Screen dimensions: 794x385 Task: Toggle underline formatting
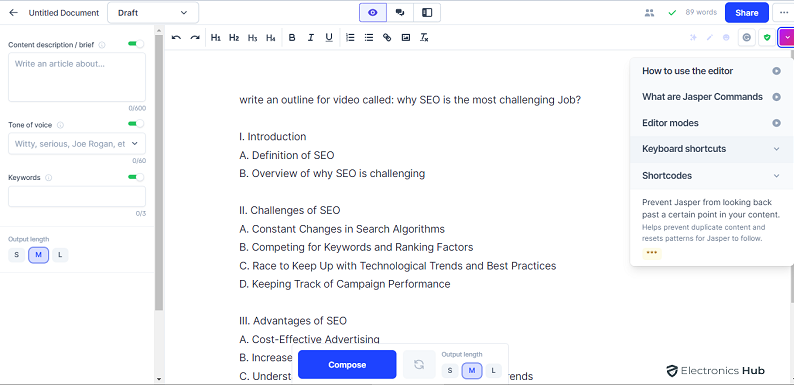[329, 37]
